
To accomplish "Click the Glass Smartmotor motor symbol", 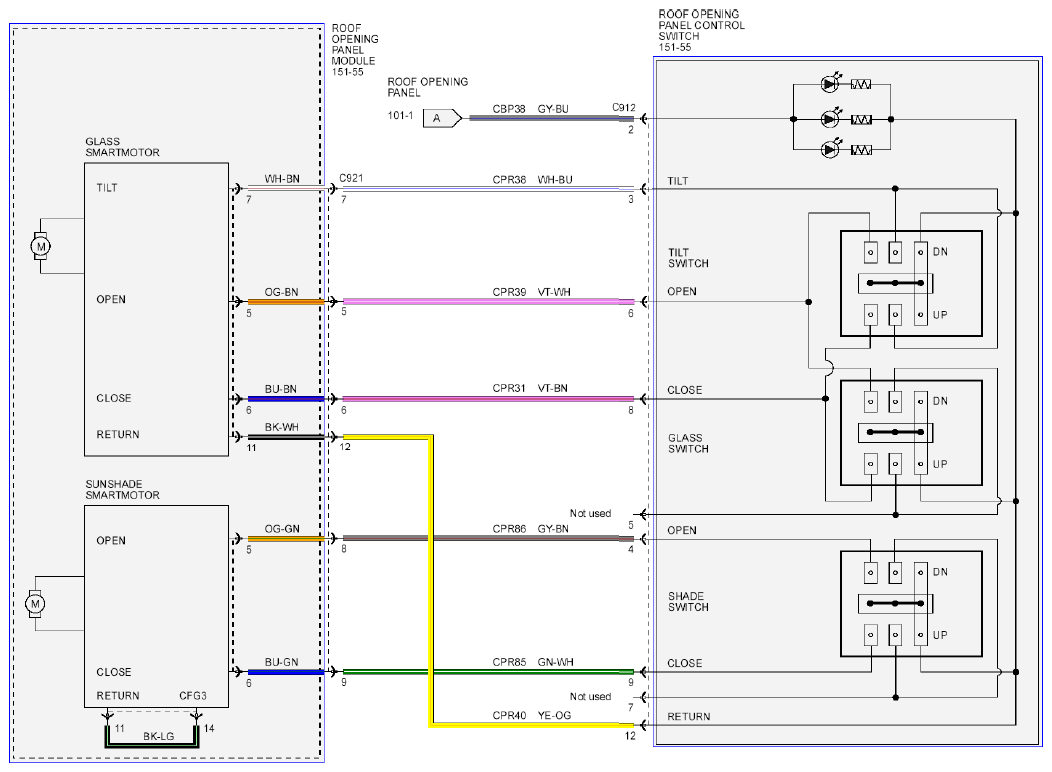I will [40, 246].
